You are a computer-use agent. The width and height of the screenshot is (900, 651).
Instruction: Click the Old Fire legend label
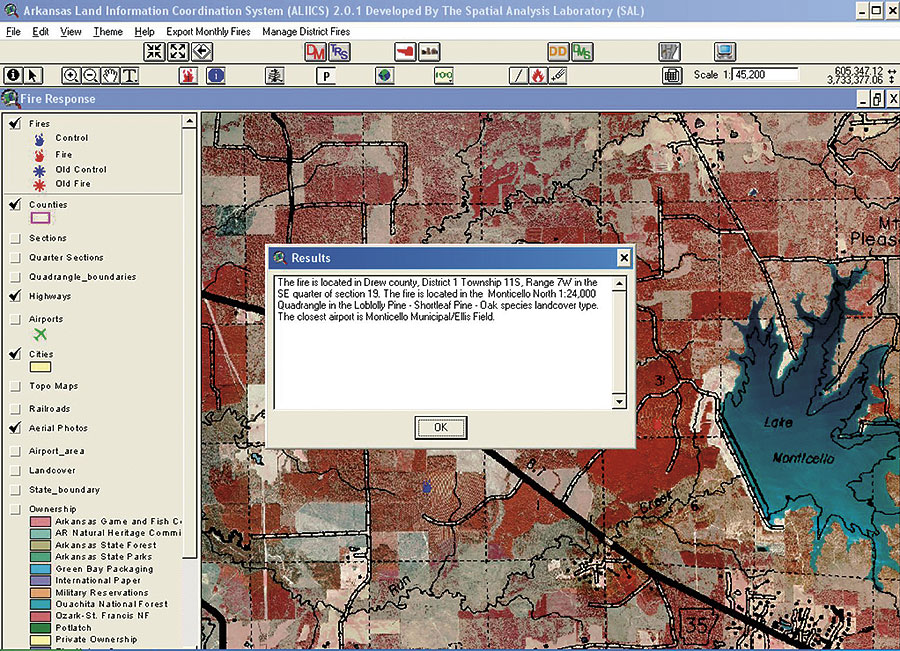pyautogui.click(x=73, y=184)
